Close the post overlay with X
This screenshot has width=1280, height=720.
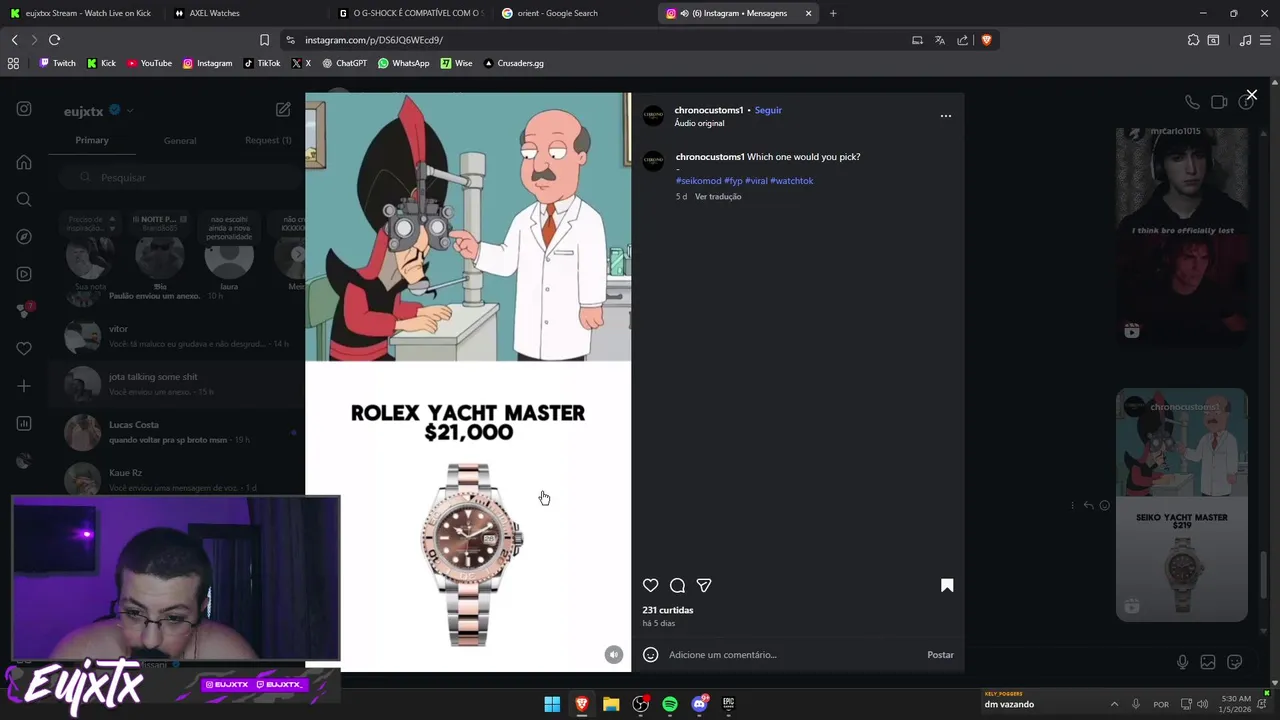tap(1251, 96)
